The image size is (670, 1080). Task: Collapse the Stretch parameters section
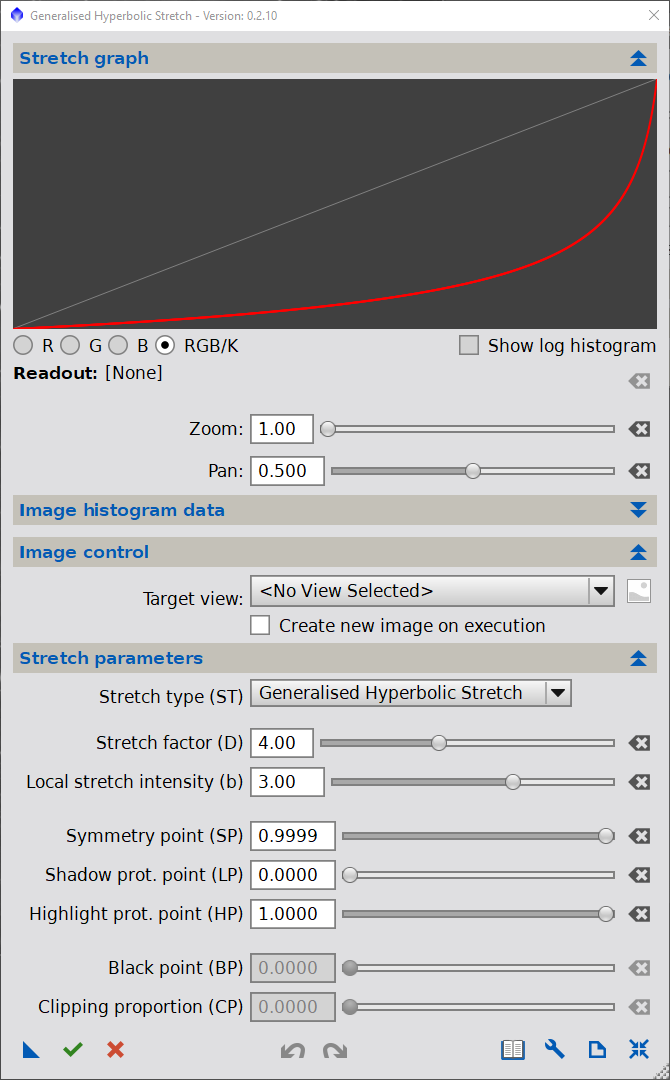[x=639, y=658]
